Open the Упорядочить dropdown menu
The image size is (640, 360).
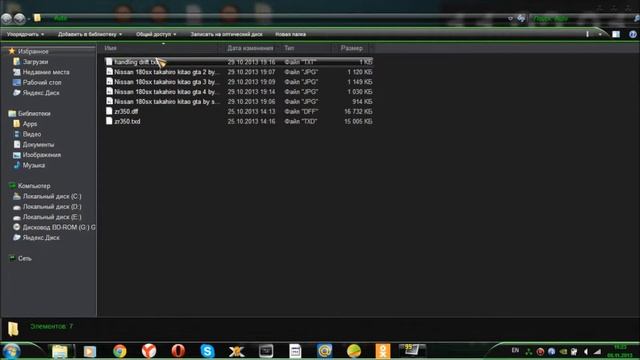click(25, 34)
